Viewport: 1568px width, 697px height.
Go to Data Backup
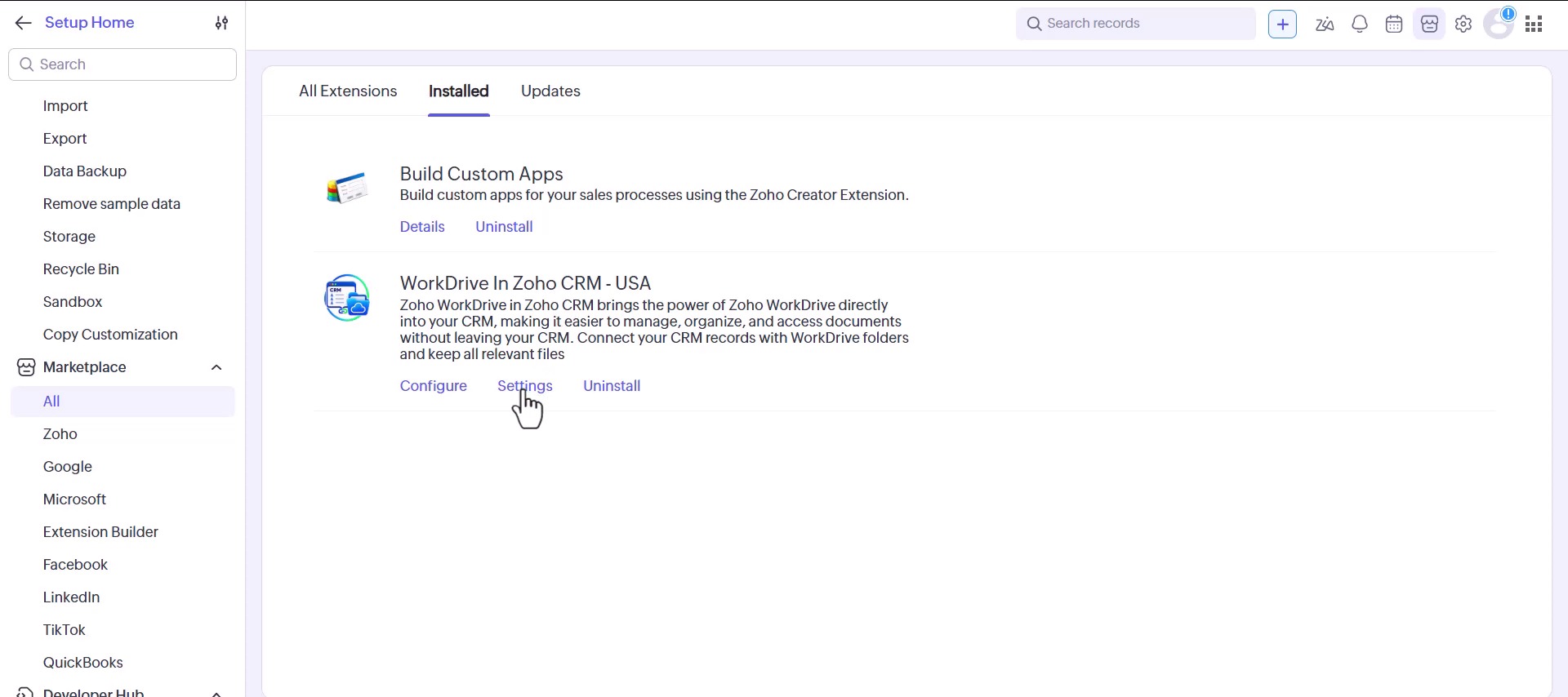click(x=85, y=171)
